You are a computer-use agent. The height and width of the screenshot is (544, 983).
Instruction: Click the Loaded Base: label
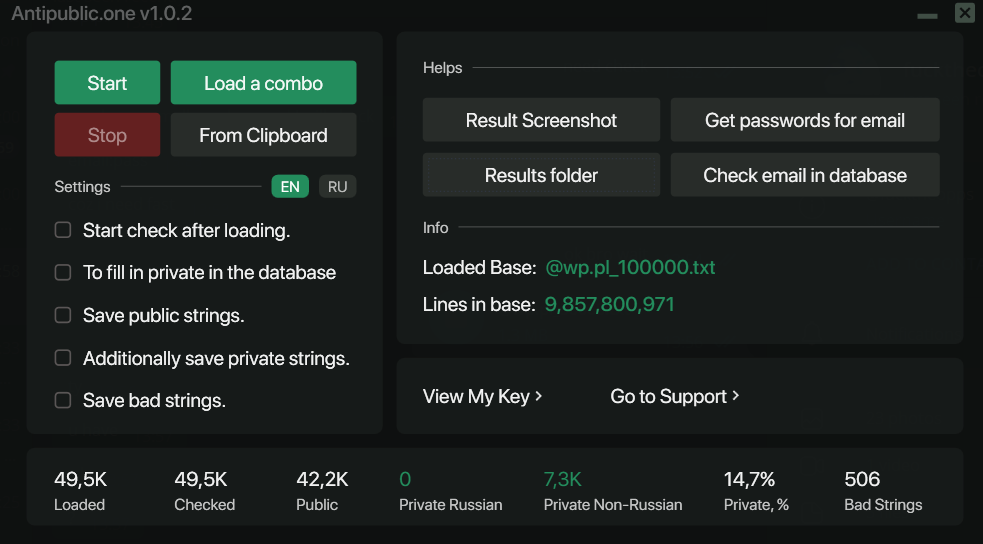pyautogui.click(x=480, y=268)
